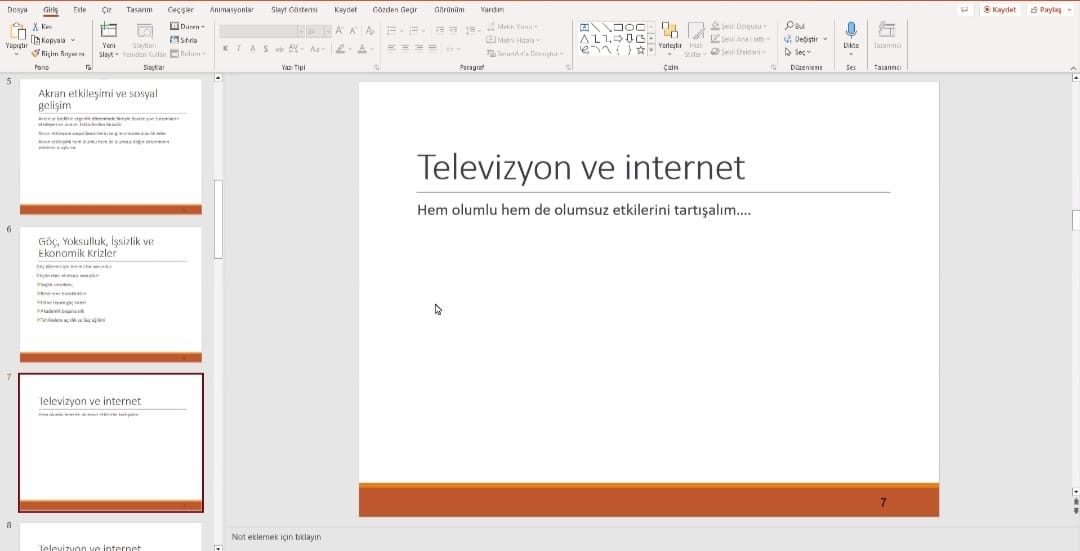Select the triangle shape in gallery
The height and width of the screenshot is (551, 1080).
click(584, 39)
